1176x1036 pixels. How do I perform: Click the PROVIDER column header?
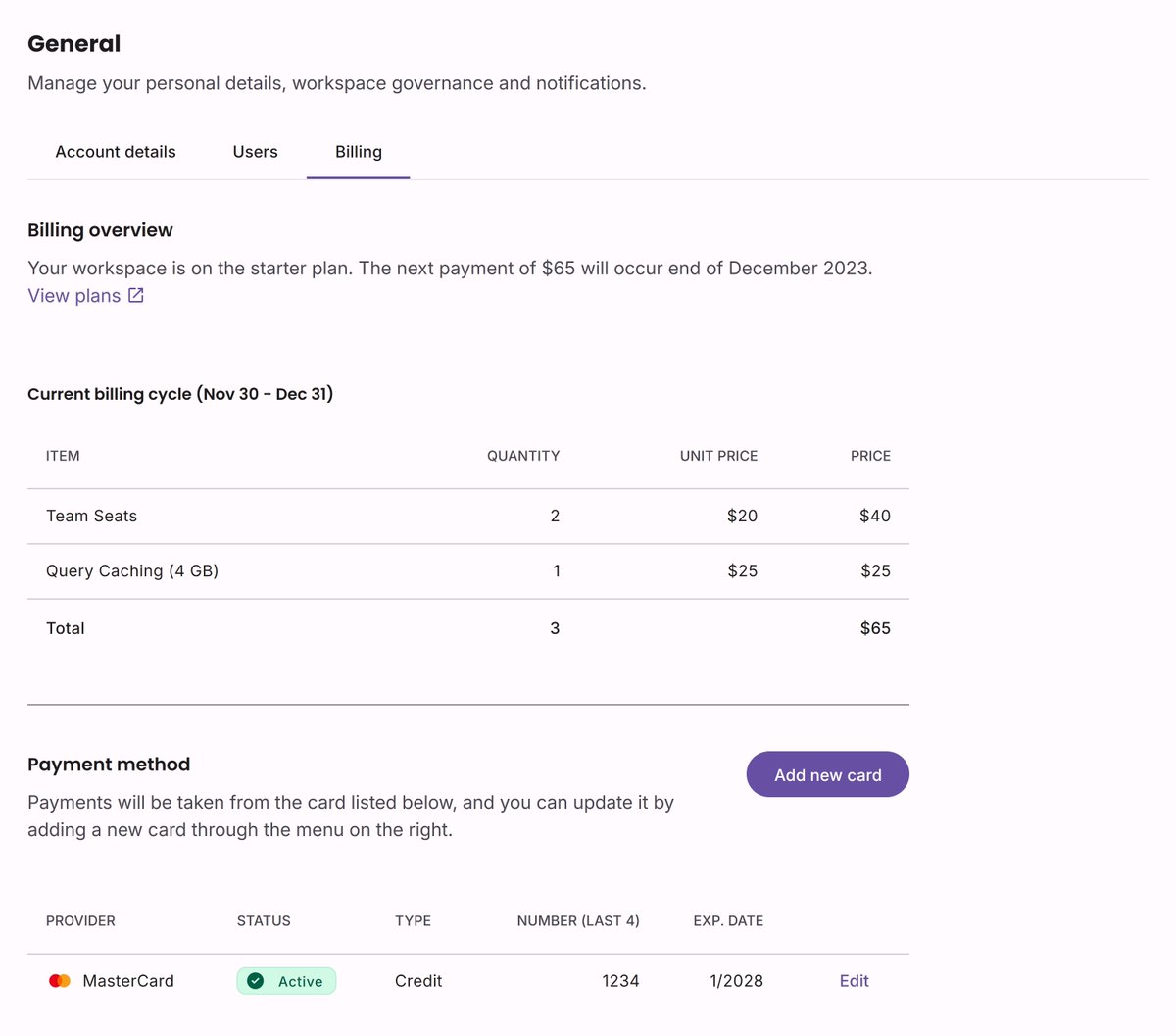80,921
